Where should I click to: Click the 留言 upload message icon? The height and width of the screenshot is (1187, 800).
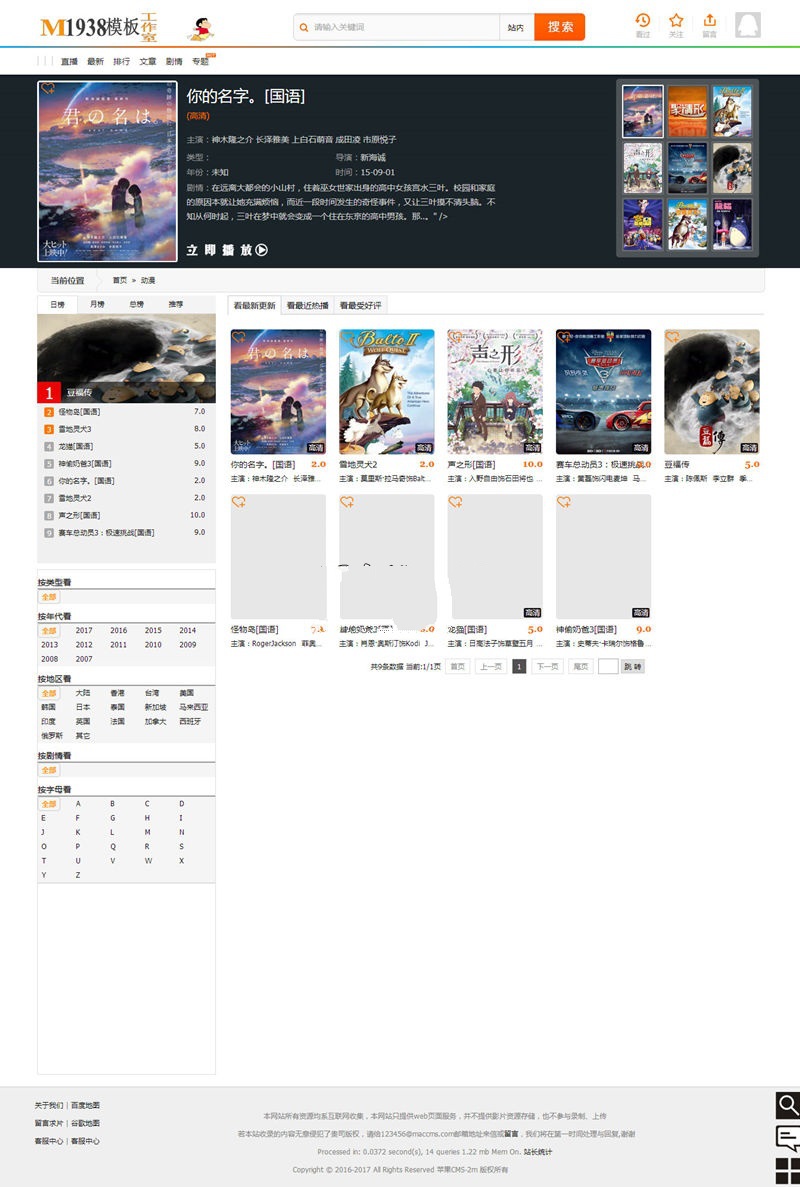coord(710,21)
